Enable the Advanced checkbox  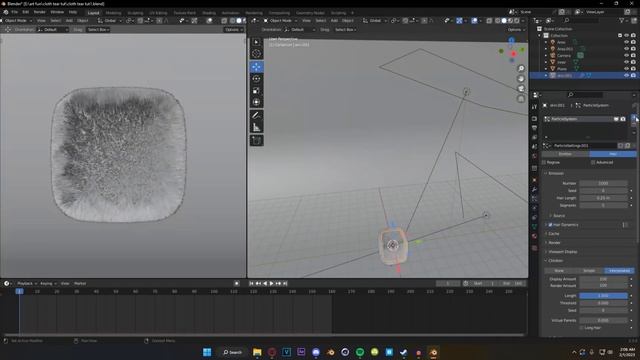point(593,162)
